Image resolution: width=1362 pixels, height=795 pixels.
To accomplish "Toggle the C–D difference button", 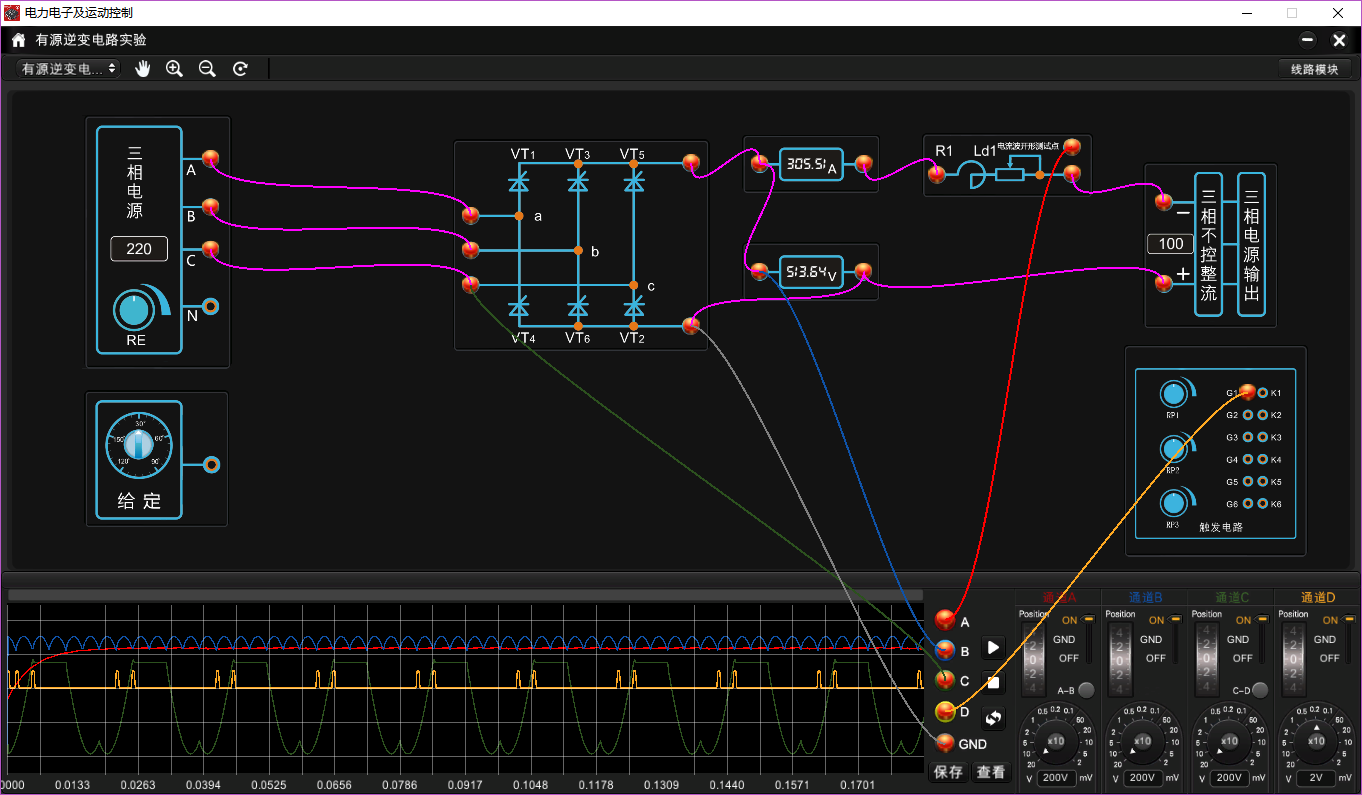I will (1260, 690).
